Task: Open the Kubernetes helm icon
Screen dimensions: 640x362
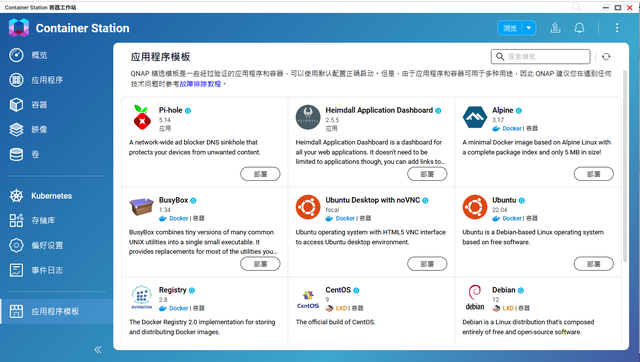Action: 16,196
